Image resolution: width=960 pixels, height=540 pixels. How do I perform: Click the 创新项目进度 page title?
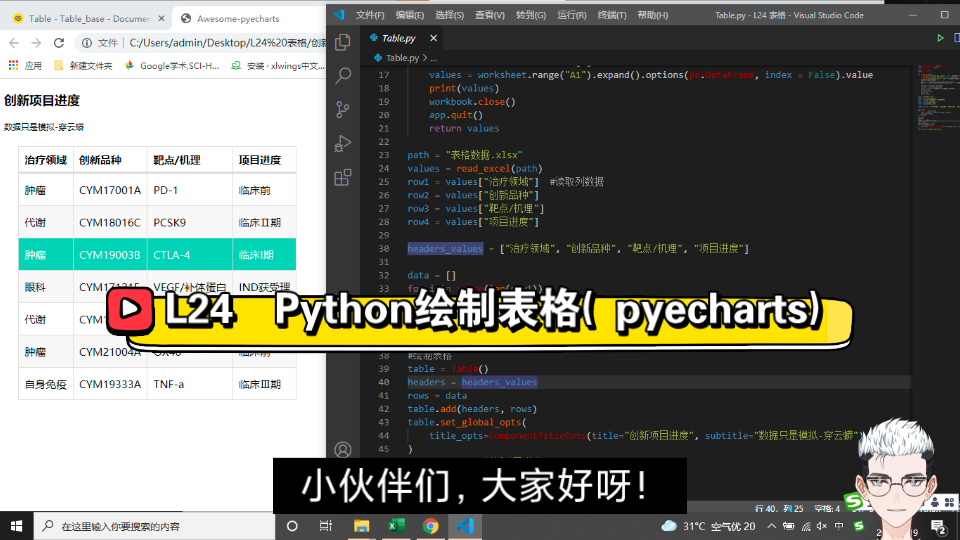coord(42,100)
